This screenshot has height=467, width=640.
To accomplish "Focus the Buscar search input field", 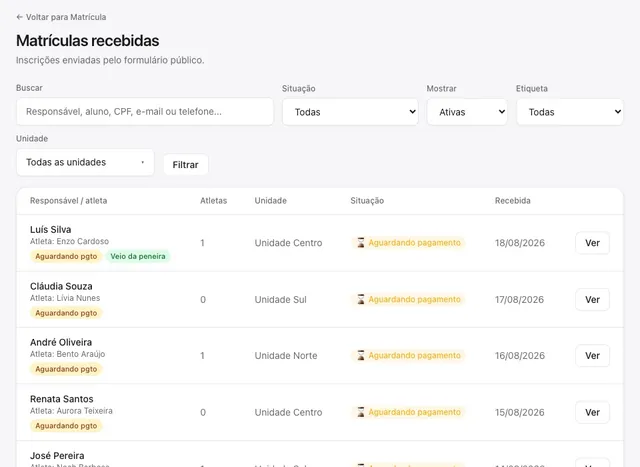I will click(145, 111).
